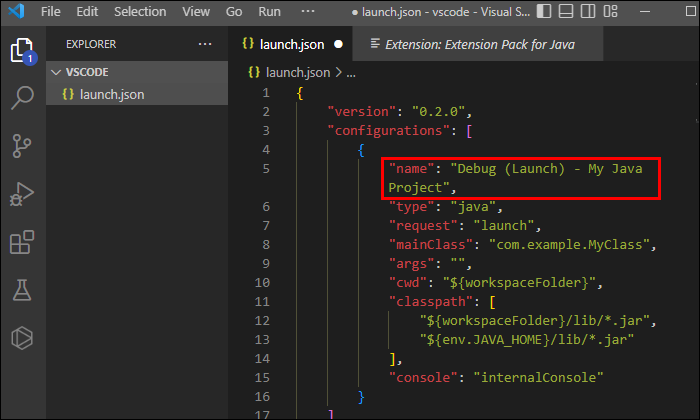
Task: Open the Run menu
Action: pos(269,12)
